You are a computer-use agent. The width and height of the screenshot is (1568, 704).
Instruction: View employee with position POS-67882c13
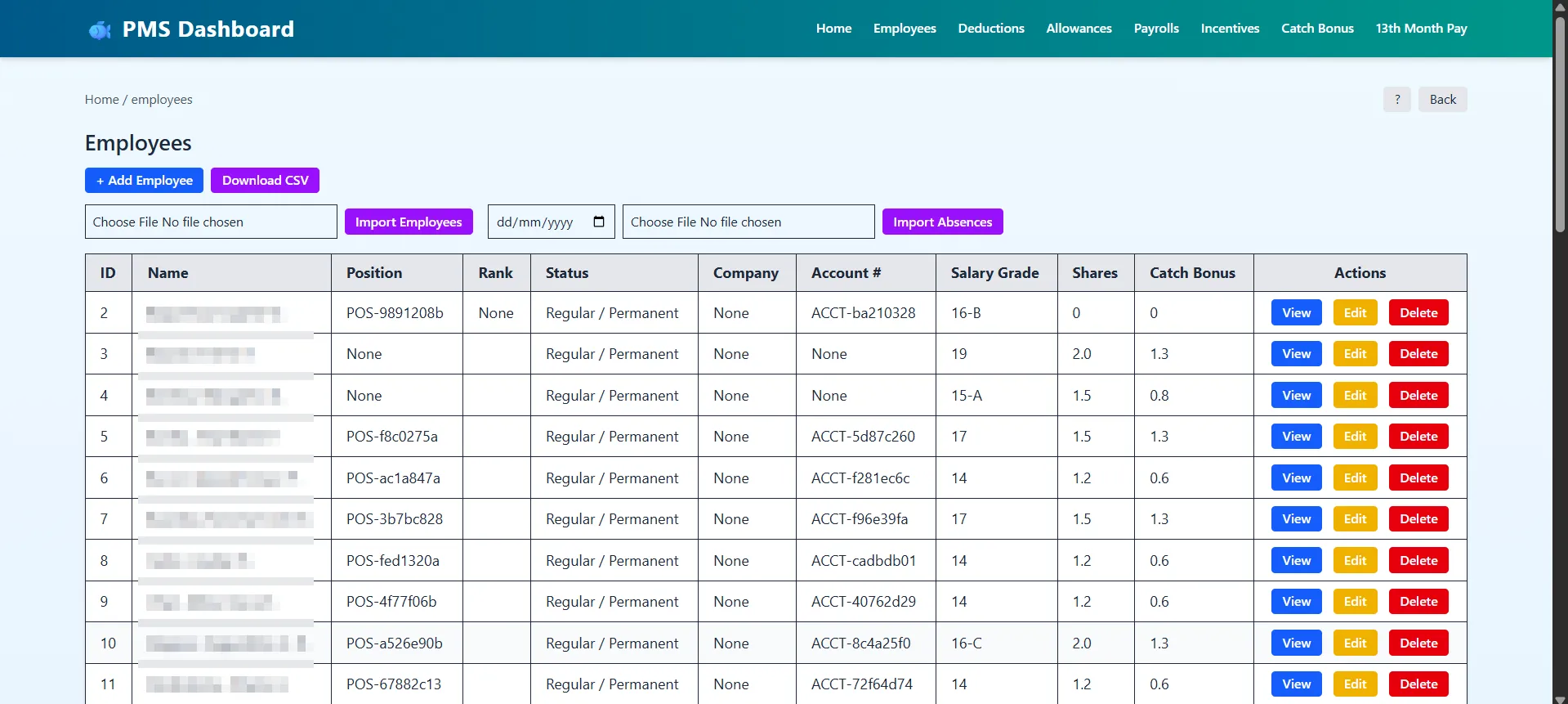[x=1297, y=684]
